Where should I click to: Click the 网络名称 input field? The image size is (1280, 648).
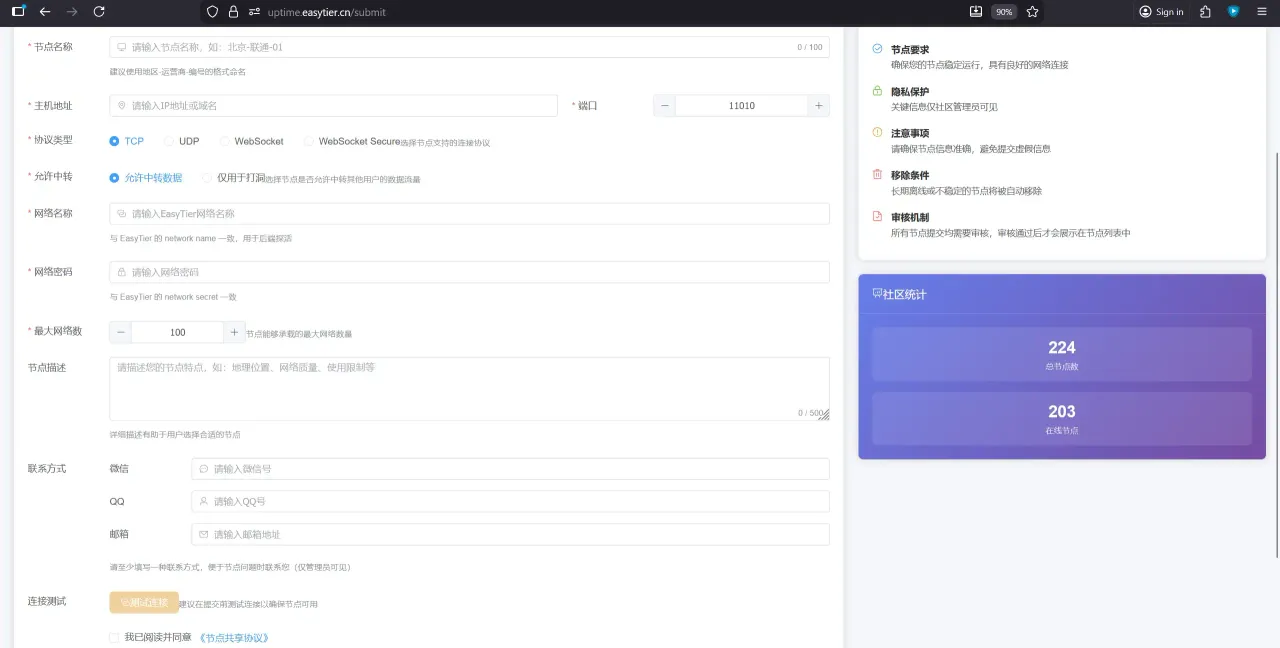469,214
